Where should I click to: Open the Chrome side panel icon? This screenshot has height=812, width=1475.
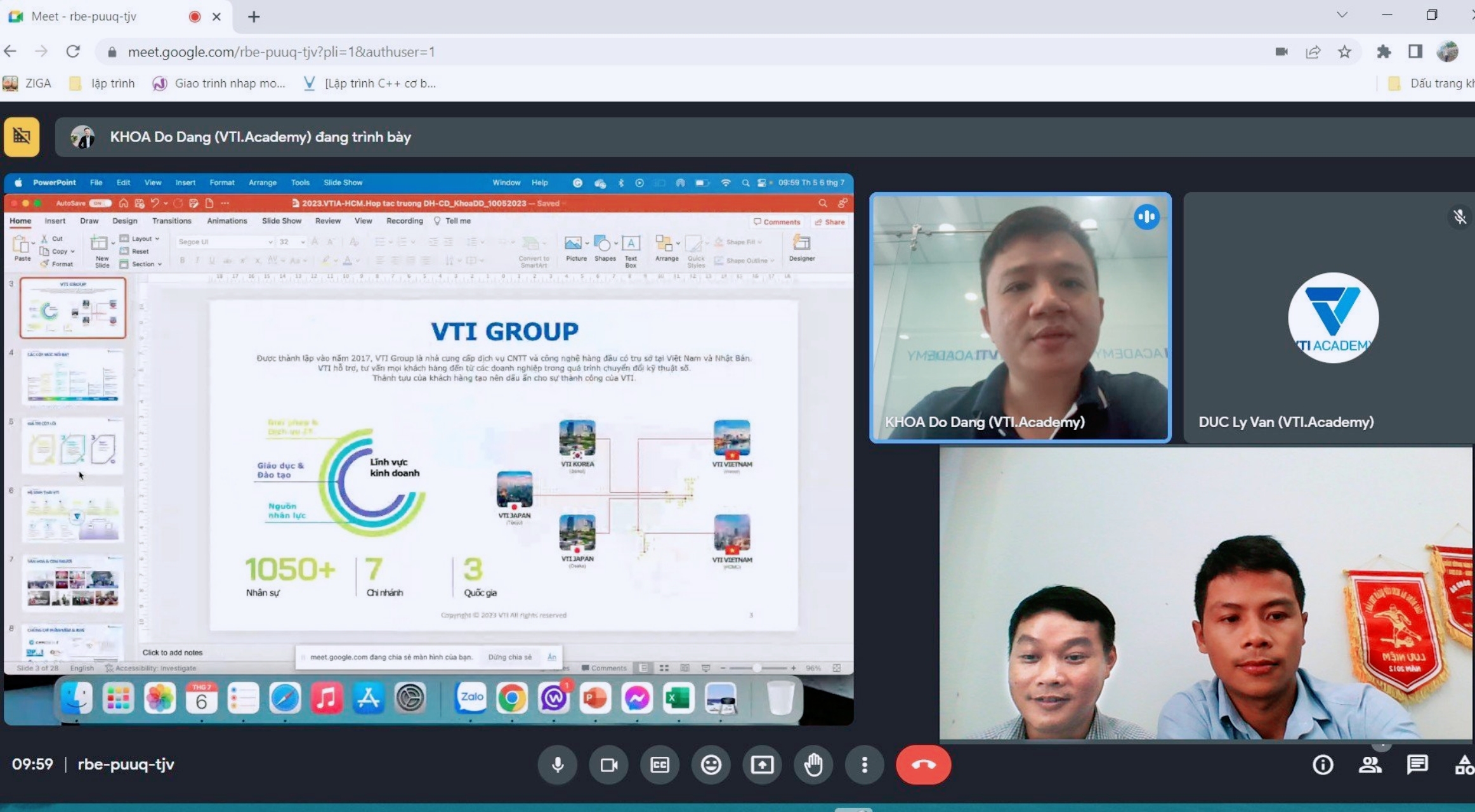(x=1415, y=52)
